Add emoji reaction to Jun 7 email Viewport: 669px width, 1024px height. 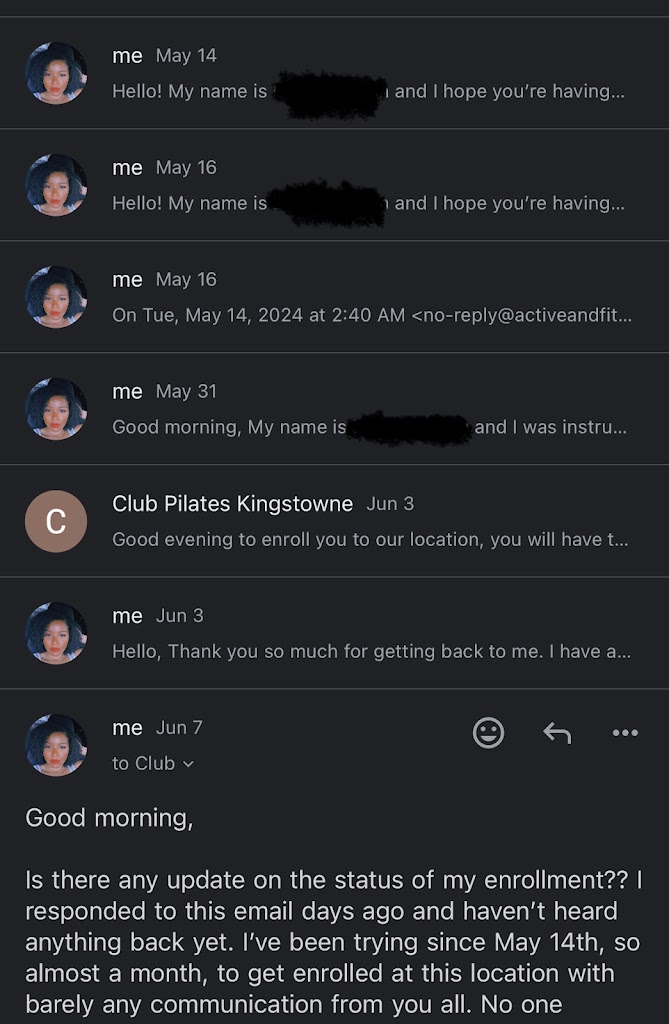tap(488, 733)
